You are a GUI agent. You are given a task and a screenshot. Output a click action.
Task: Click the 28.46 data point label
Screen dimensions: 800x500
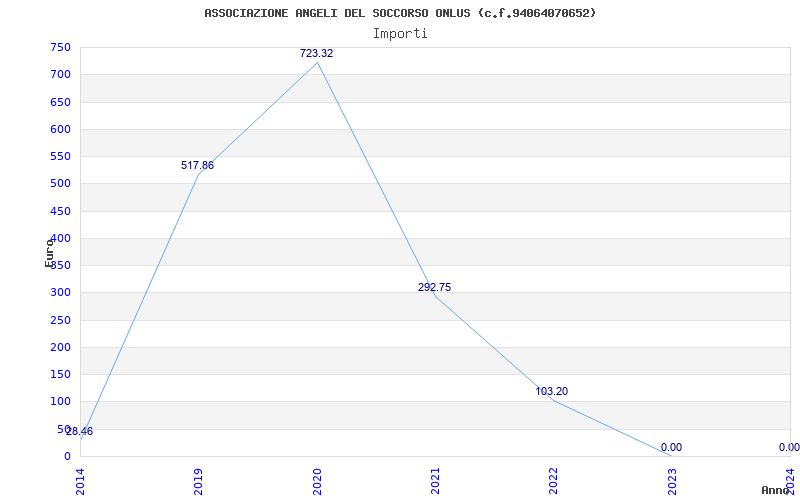[80, 431]
